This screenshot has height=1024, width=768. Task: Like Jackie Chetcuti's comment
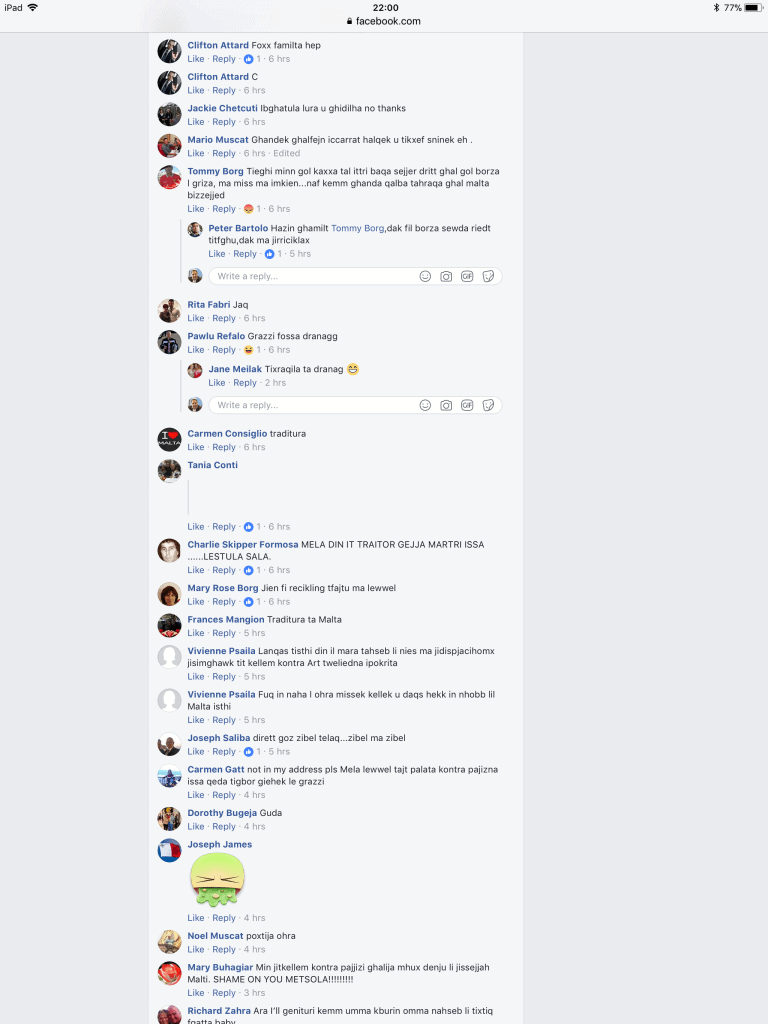[x=196, y=122]
